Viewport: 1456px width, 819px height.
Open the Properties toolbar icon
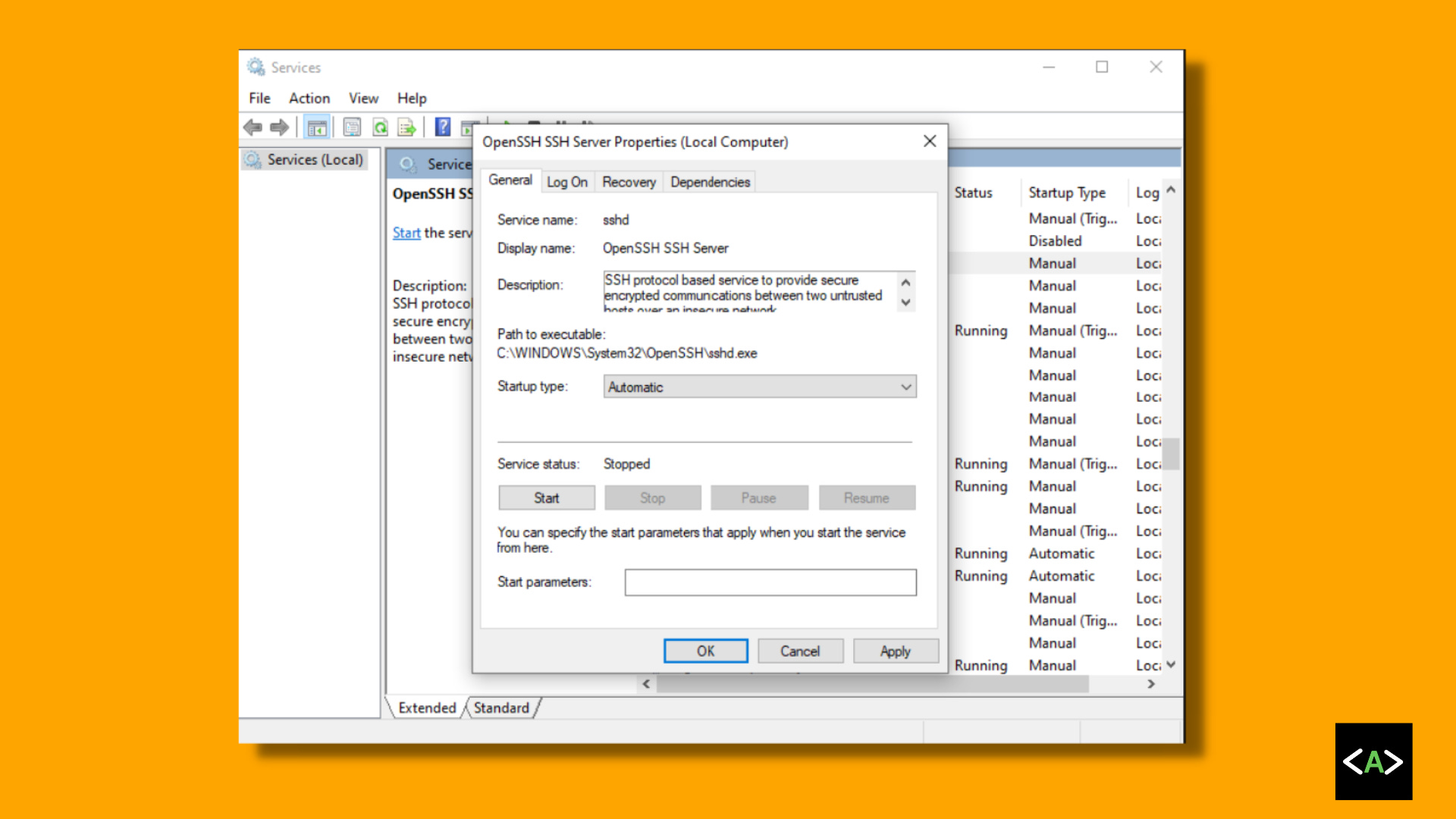352,127
